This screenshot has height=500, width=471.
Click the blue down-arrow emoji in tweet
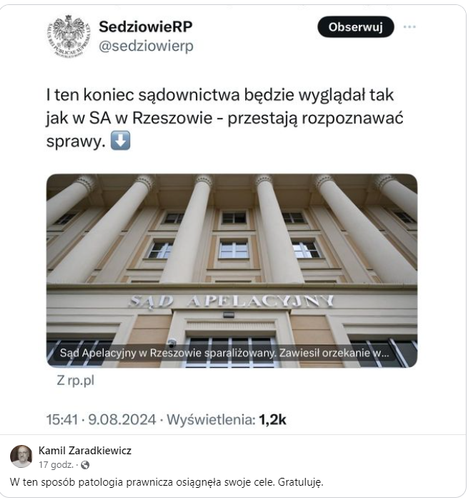(120, 141)
